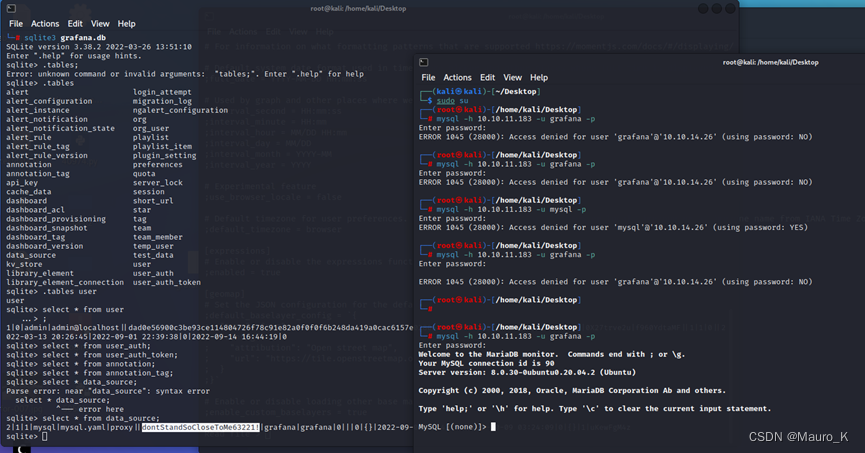Open View menu in the MySQL terminal window
This screenshot has height=453, width=865.
(x=512, y=78)
